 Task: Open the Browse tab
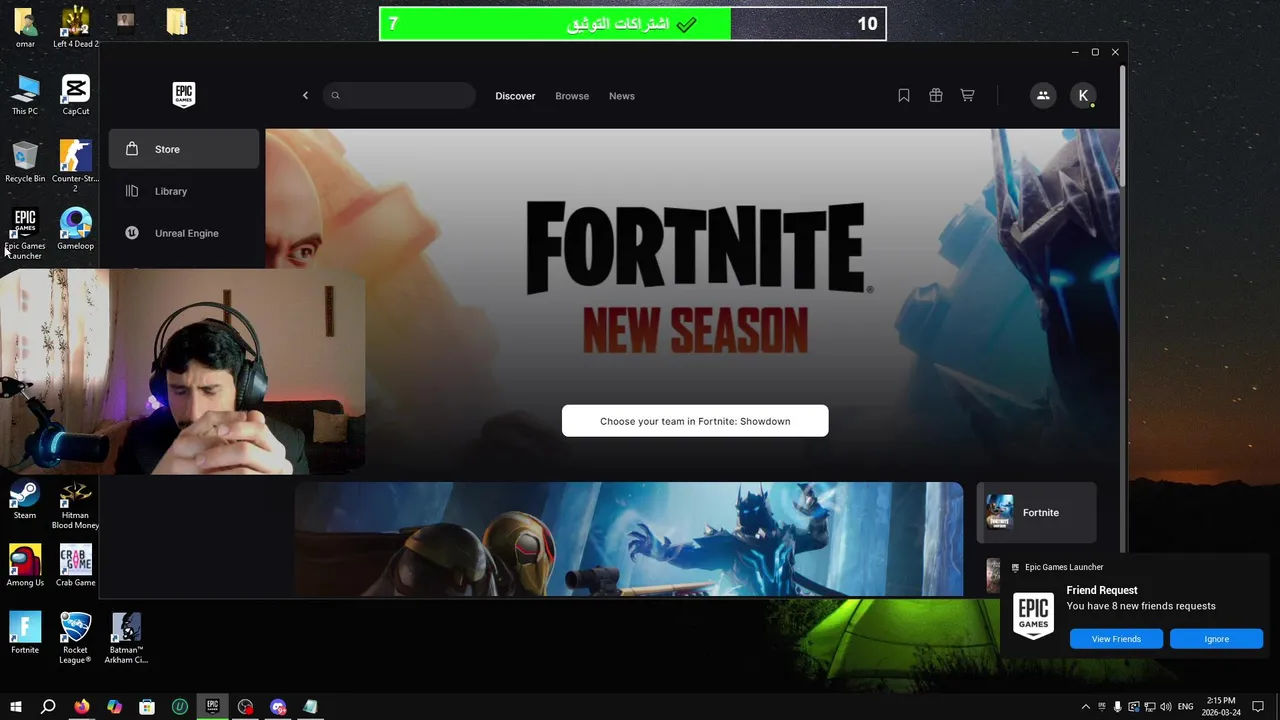572,96
